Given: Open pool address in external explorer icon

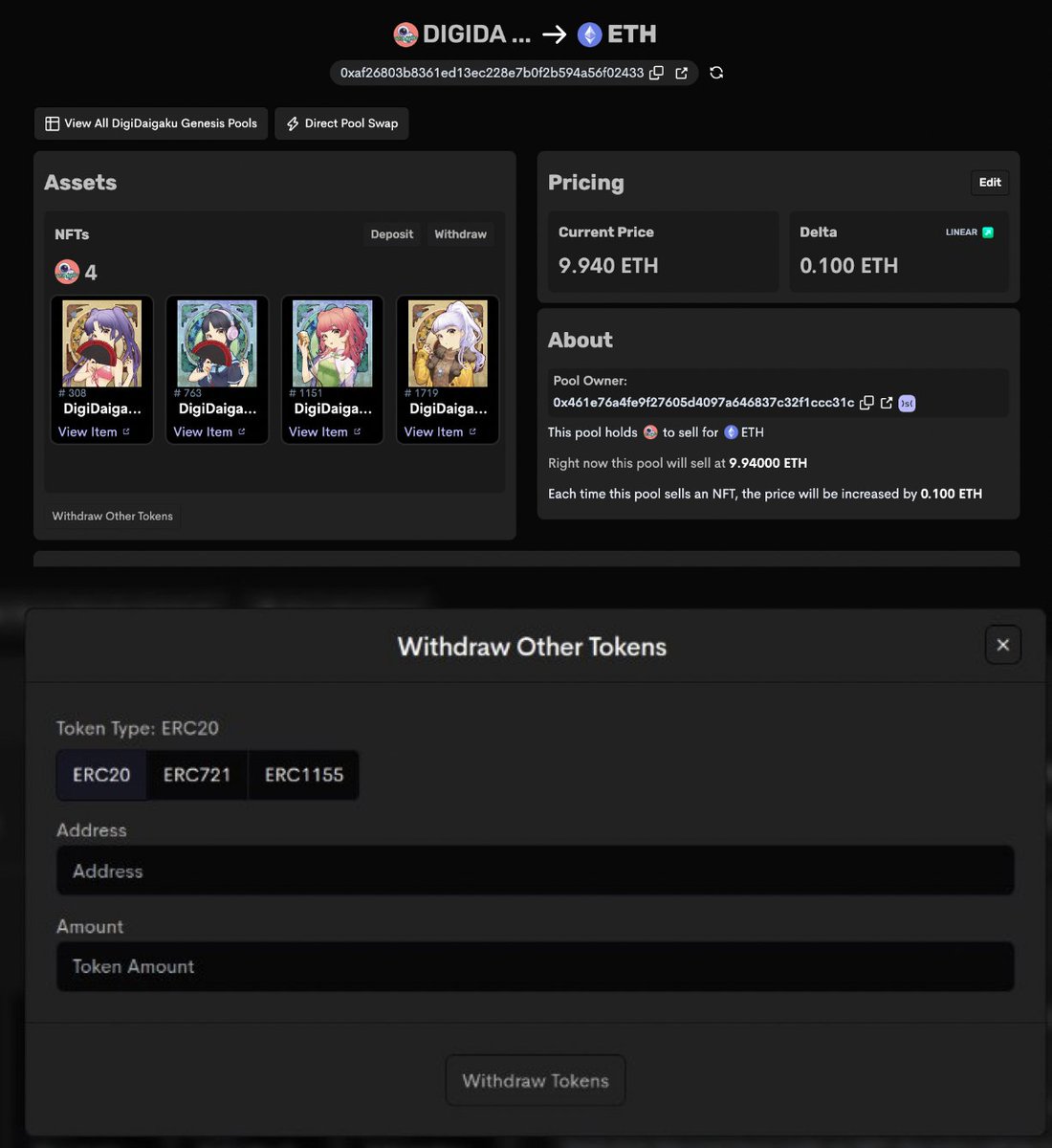Looking at the screenshot, I should point(682,73).
